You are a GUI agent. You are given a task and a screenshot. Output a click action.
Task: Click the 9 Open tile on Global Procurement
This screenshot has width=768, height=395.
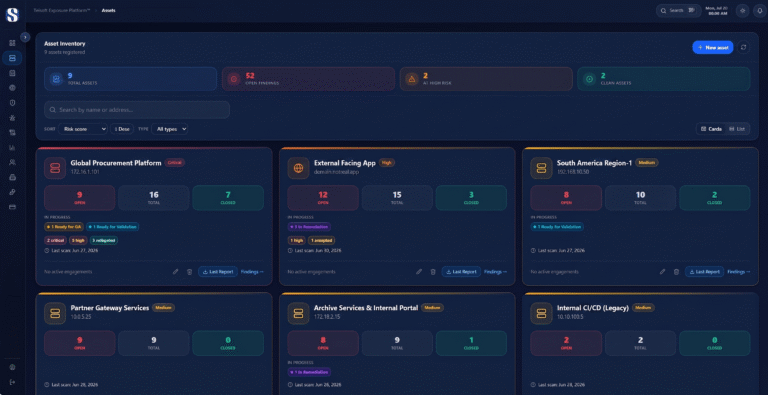(x=80, y=198)
